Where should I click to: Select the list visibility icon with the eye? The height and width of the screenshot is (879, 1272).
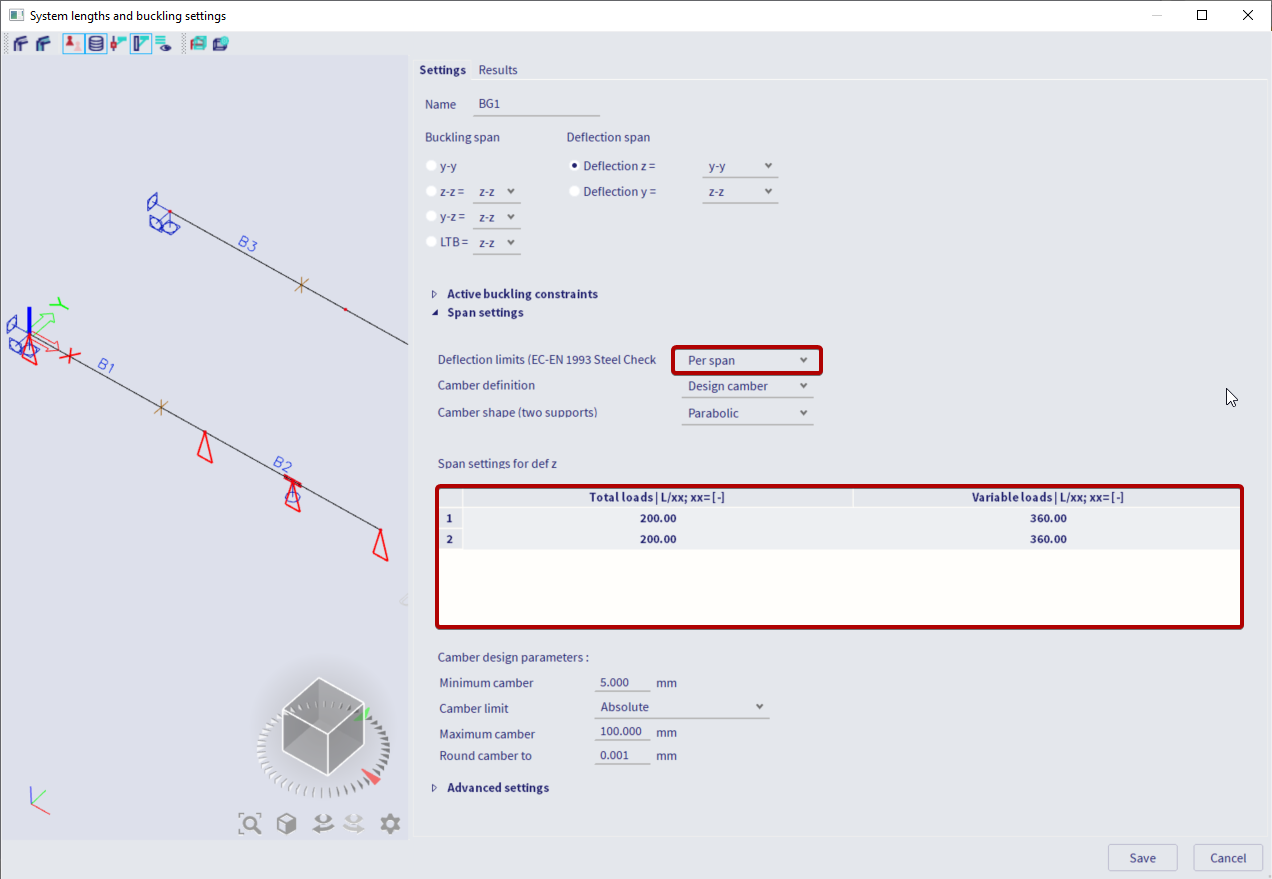pyautogui.click(x=160, y=43)
